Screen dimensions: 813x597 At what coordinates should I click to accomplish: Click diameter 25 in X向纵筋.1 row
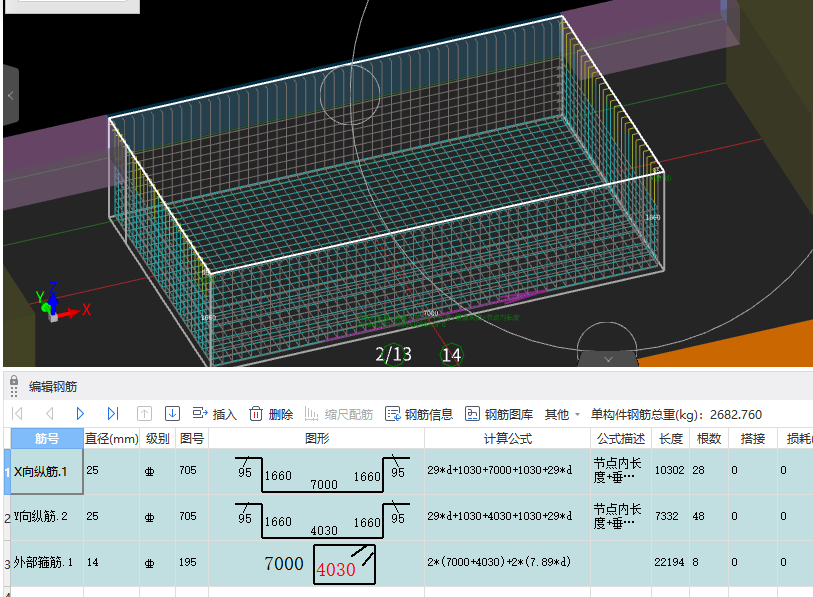point(111,470)
